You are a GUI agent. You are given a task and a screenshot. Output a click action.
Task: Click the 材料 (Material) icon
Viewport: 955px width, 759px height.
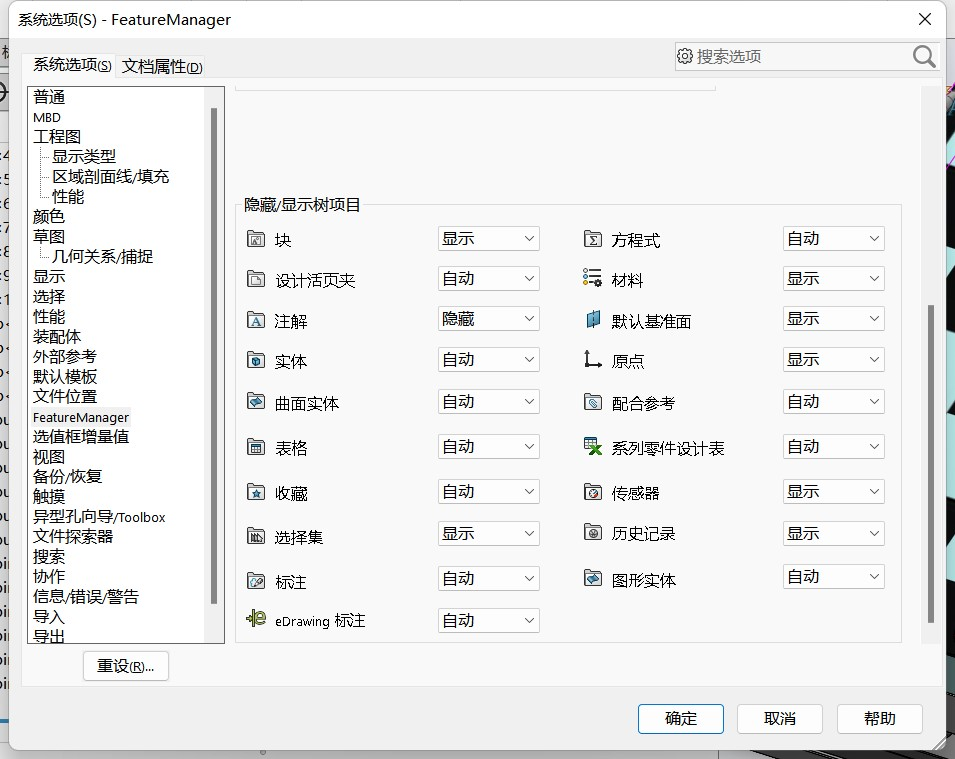(593, 280)
